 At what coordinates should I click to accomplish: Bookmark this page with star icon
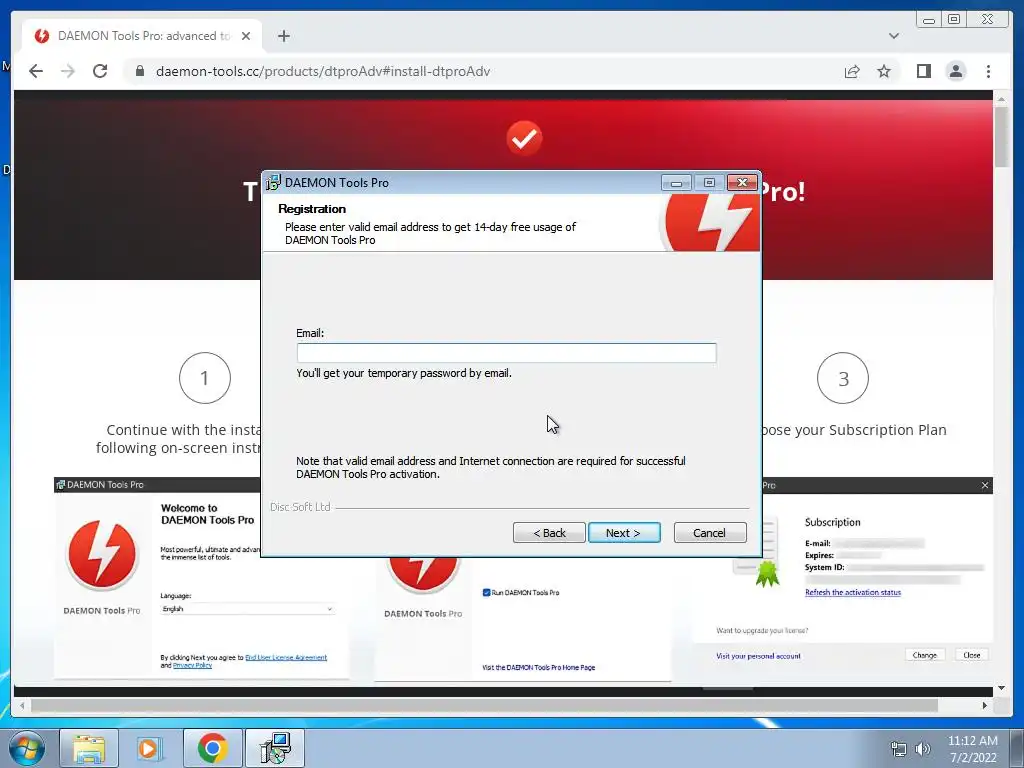[x=884, y=71]
